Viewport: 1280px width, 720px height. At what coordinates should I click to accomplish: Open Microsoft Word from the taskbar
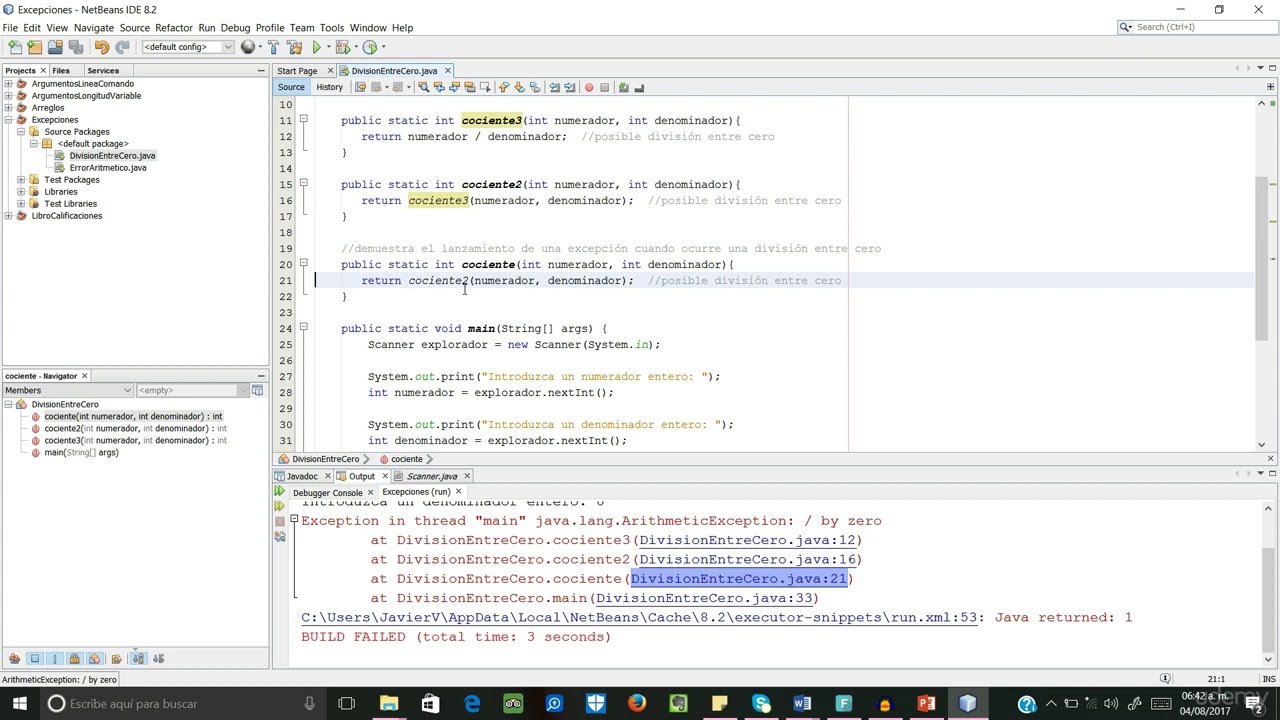coord(802,703)
